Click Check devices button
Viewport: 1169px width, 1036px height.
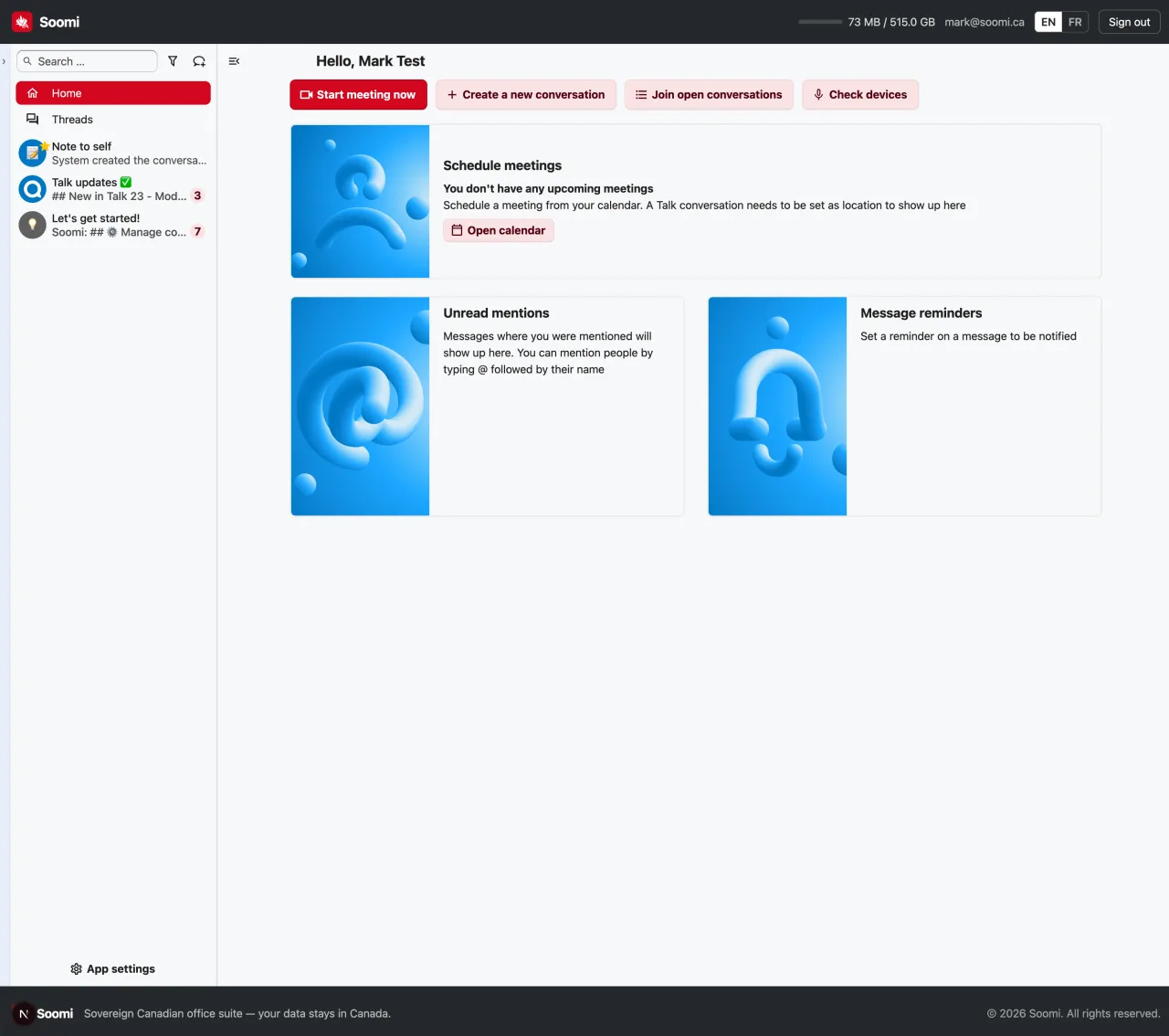pyautogui.click(x=860, y=95)
